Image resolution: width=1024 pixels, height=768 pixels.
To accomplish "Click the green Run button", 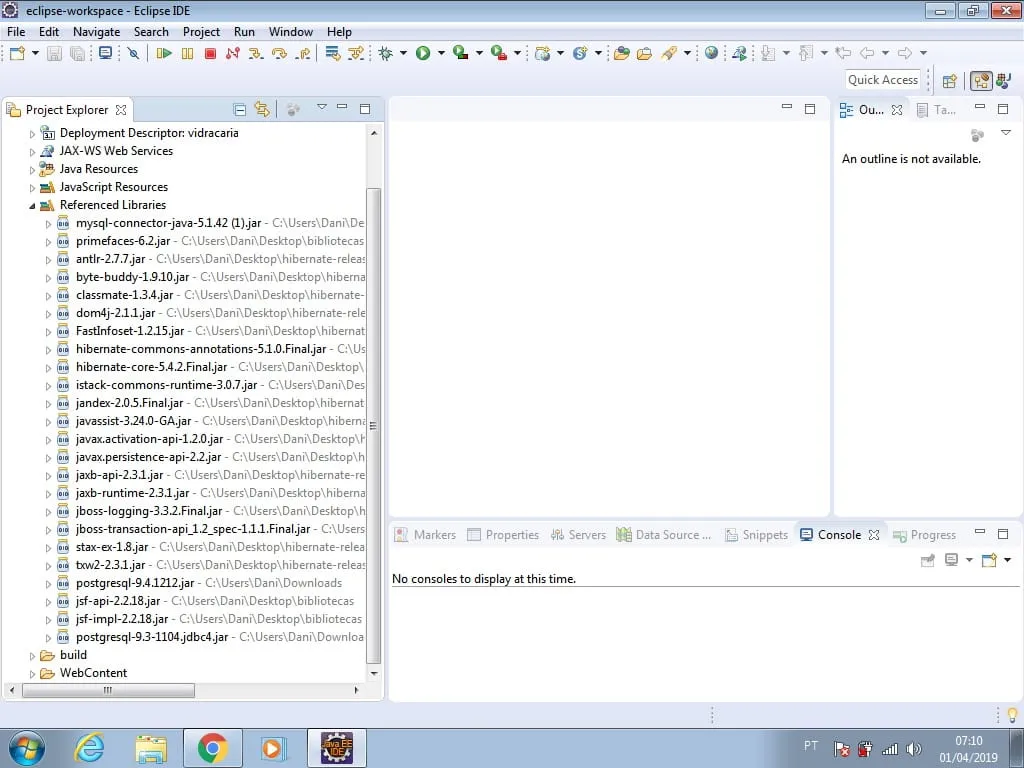I will coord(423,54).
